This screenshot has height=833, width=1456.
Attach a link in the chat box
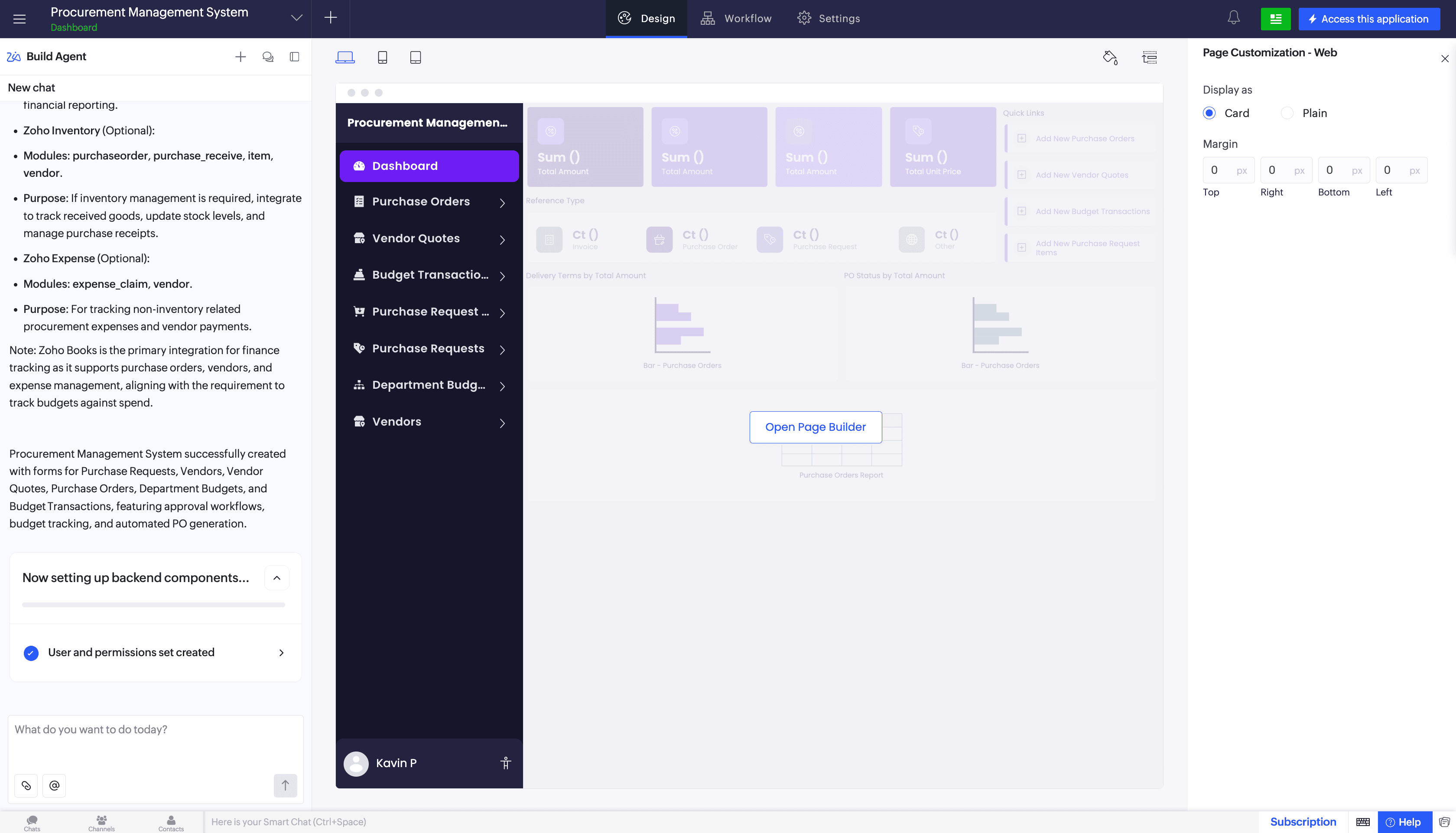click(x=26, y=785)
